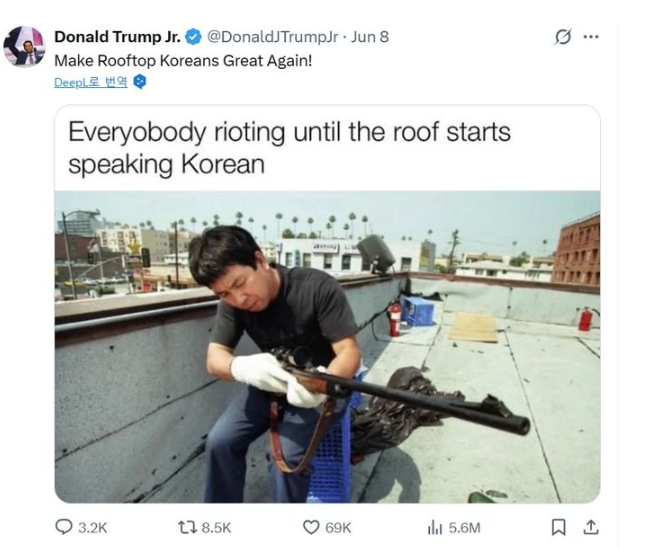Retweet the post using the repost icon
665x549 pixels.
click(187, 527)
